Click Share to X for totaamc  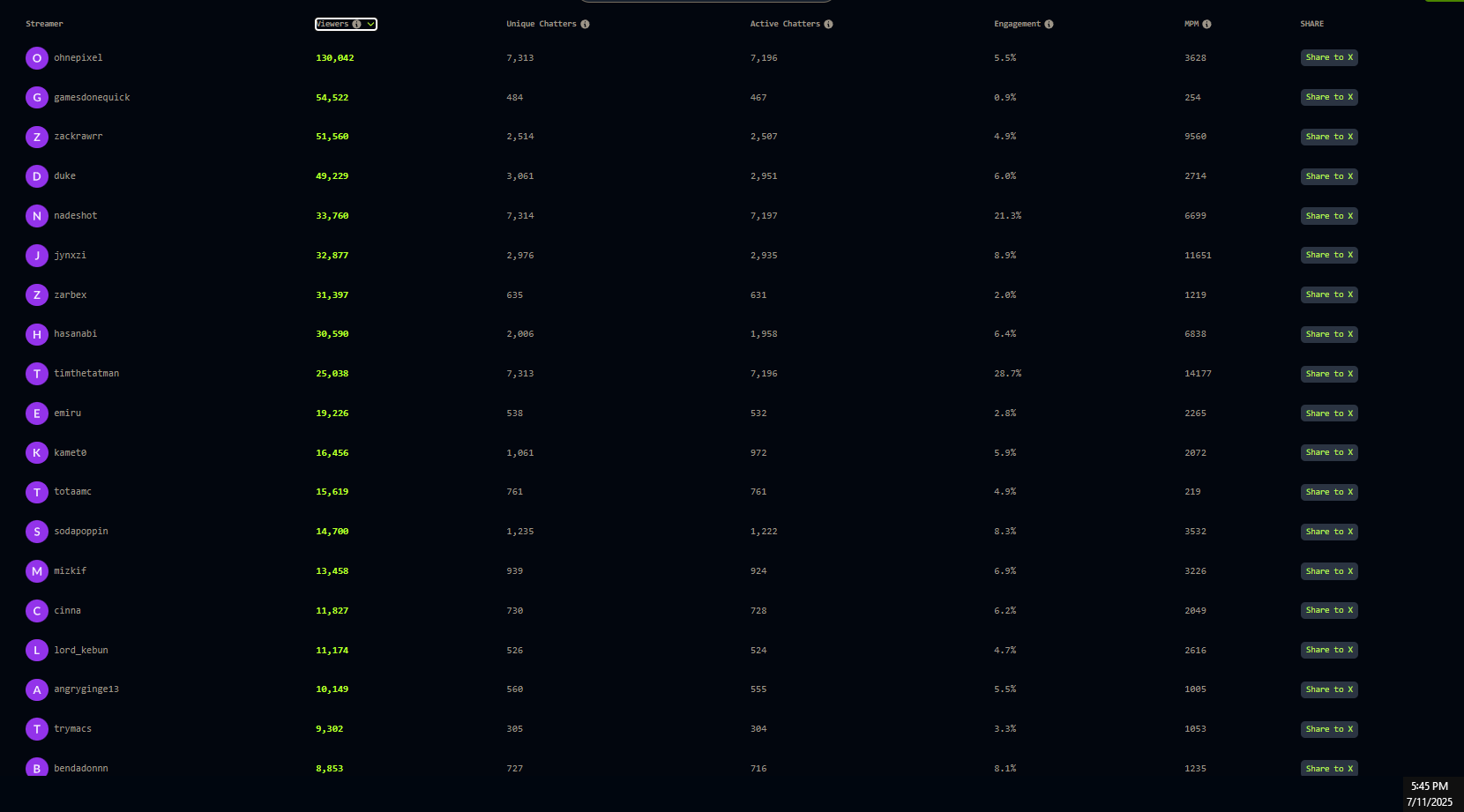[1329, 492]
